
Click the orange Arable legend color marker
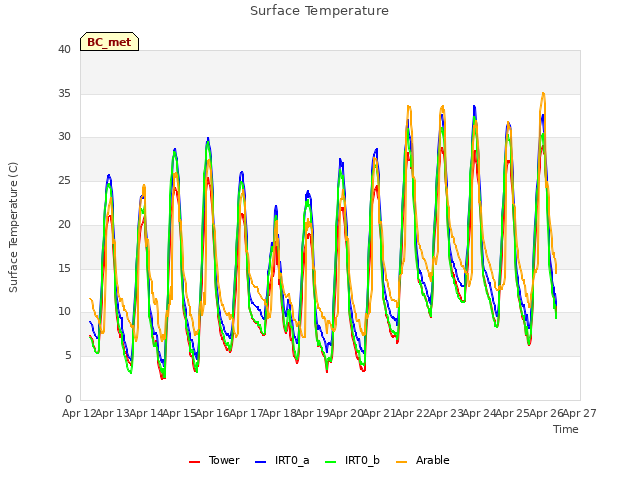pos(402,462)
